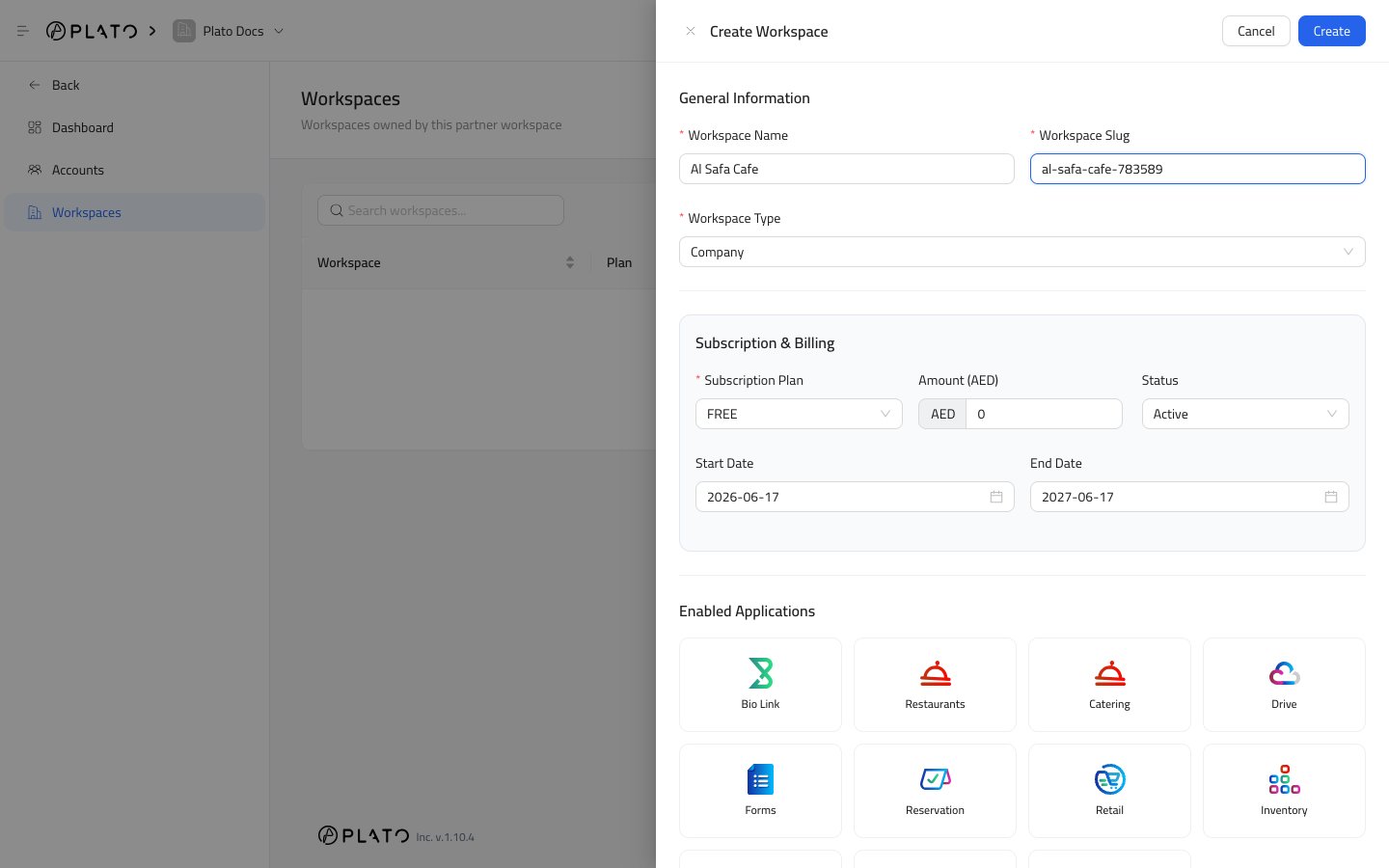Image resolution: width=1389 pixels, height=868 pixels.
Task: Toggle the Reservation application
Action: coord(935,791)
